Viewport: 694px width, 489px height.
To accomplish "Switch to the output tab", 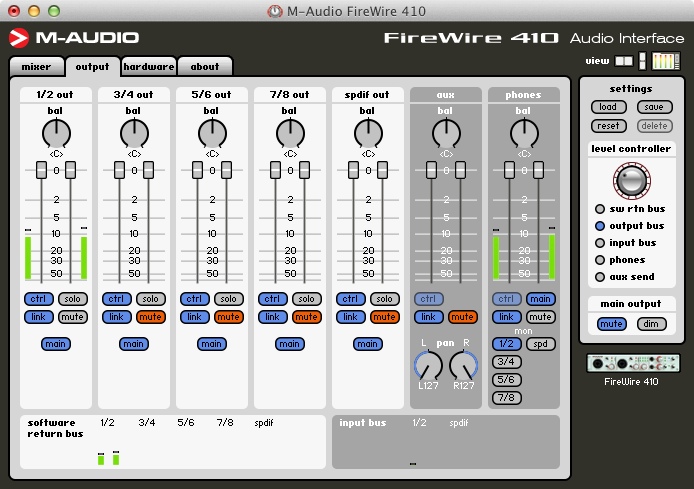I will [92, 67].
